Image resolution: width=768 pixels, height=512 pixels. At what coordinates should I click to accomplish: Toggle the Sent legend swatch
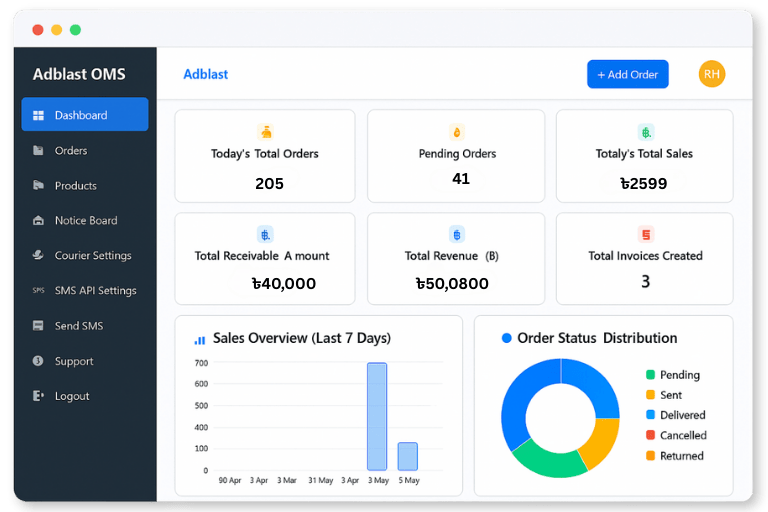[x=650, y=395]
